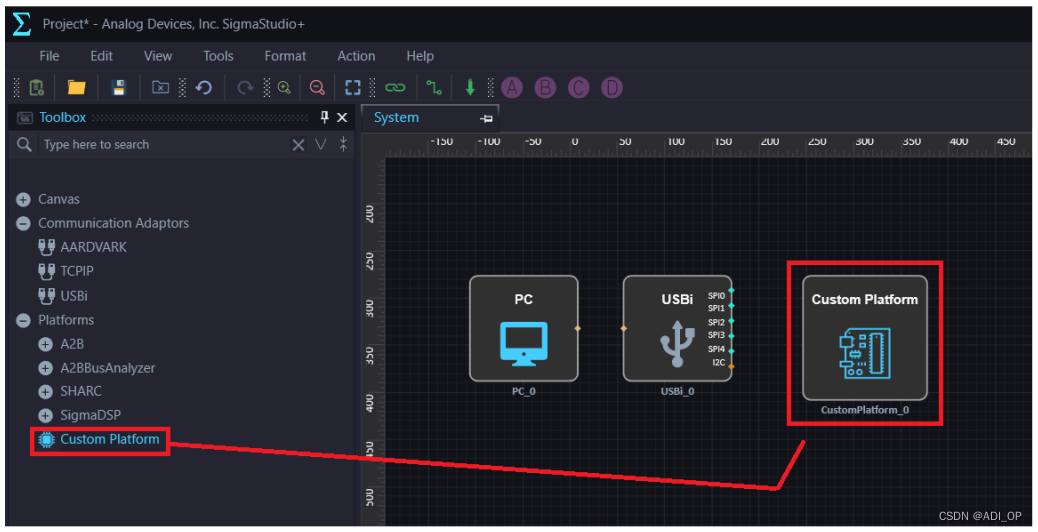Viewport: 1038px width, 532px height.
Task: Click the pin icon on System tab
Action: (487, 118)
